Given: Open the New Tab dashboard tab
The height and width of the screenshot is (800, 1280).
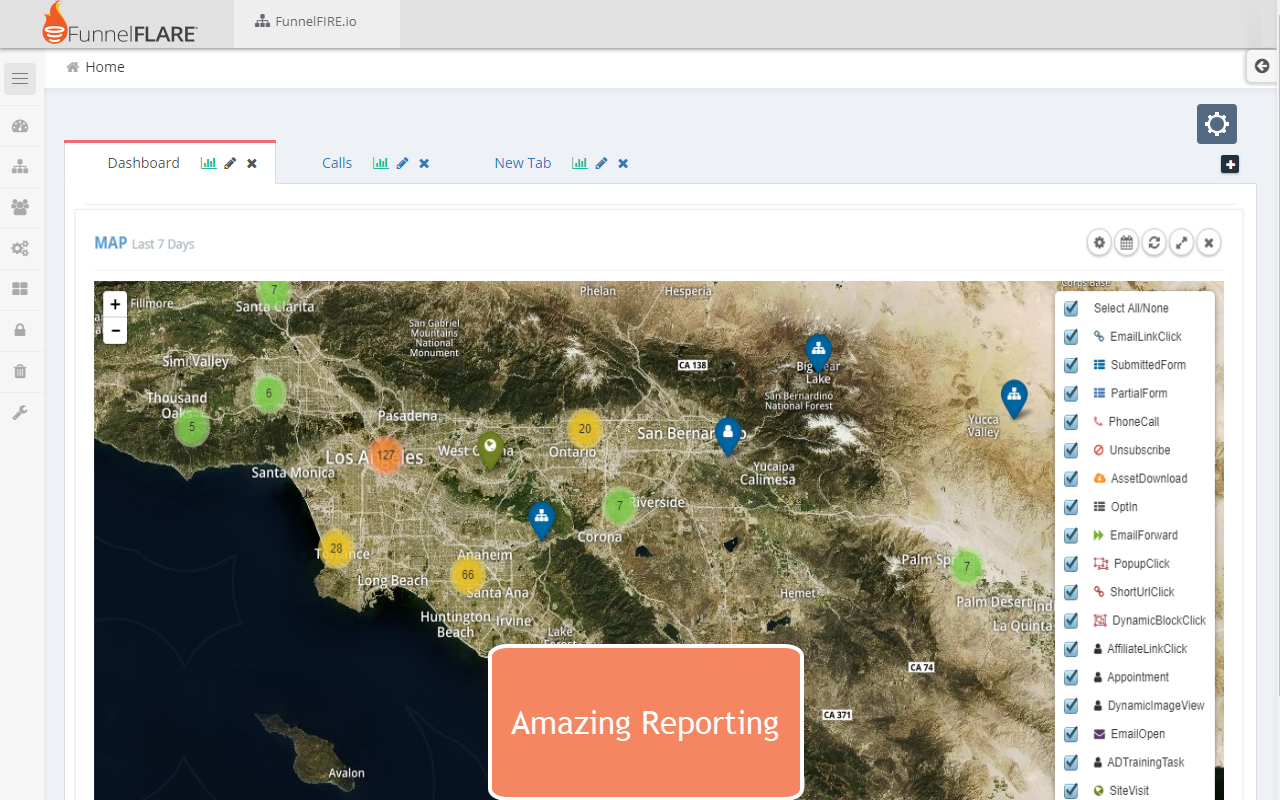Looking at the screenshot, I should [x=522, y=162].
